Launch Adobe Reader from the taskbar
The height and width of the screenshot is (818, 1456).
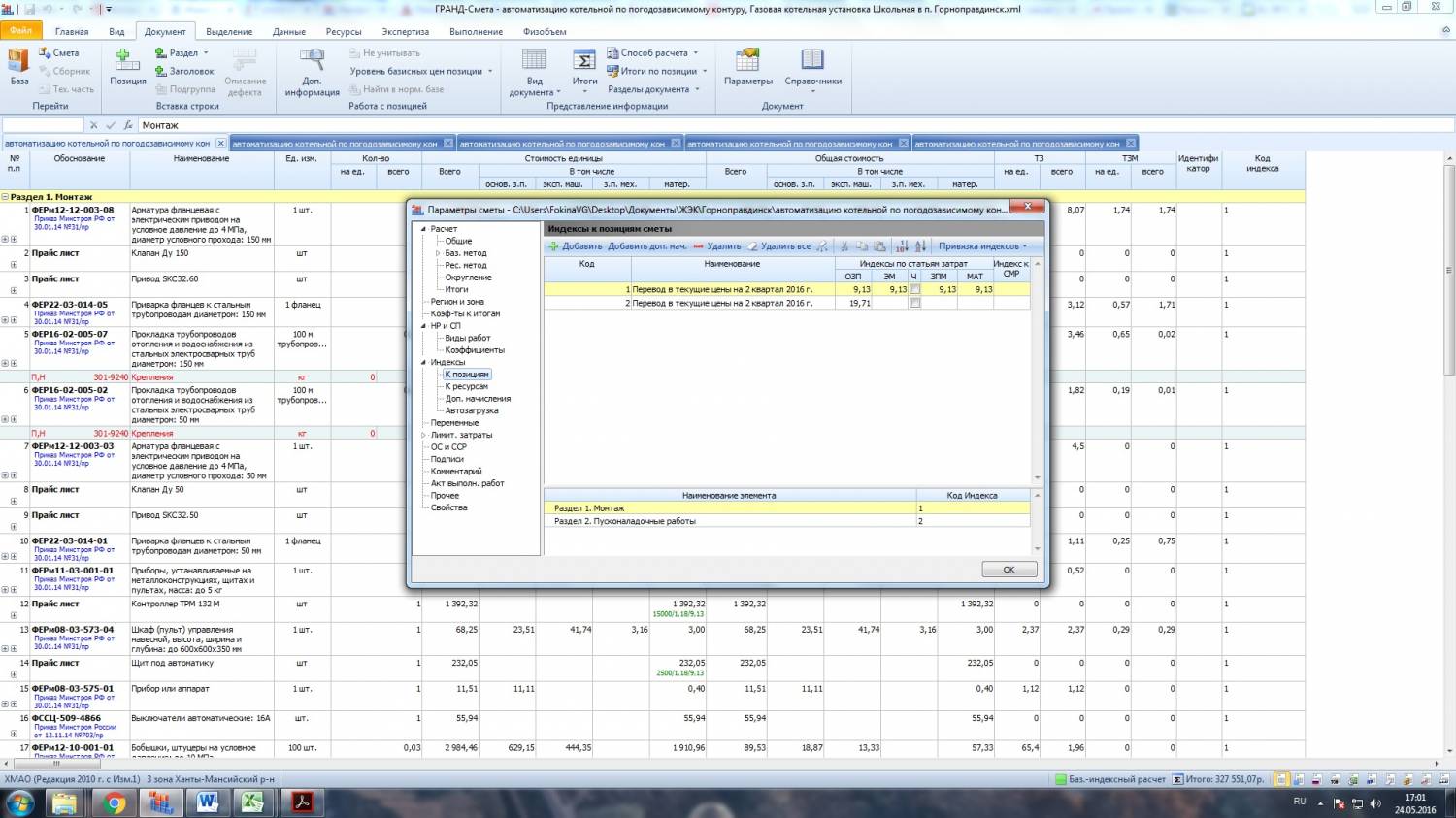point(301,802)
